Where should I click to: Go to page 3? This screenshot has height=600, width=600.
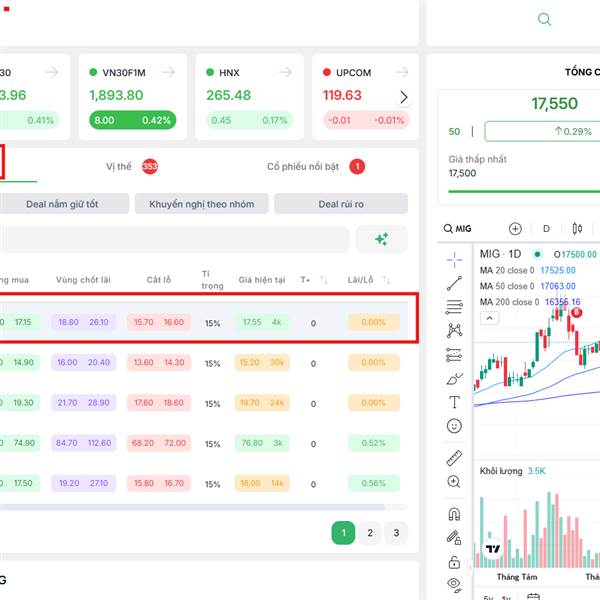396,533
